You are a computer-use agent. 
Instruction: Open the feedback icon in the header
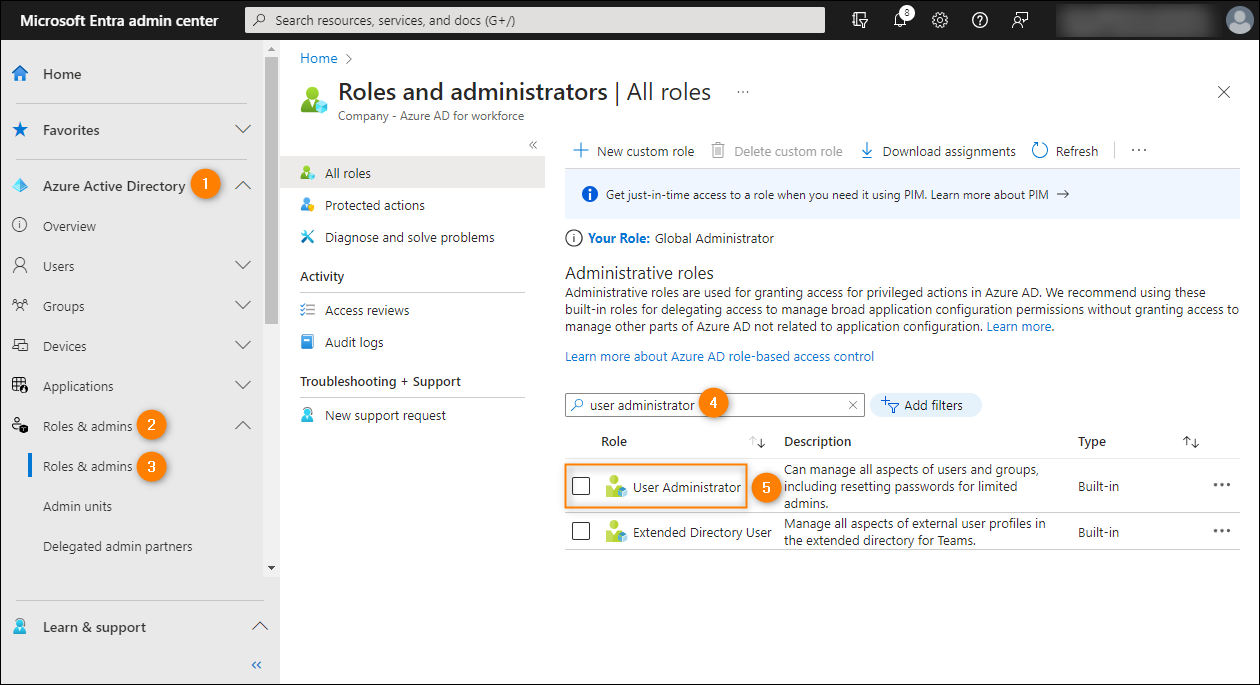tap(1020, 20)
